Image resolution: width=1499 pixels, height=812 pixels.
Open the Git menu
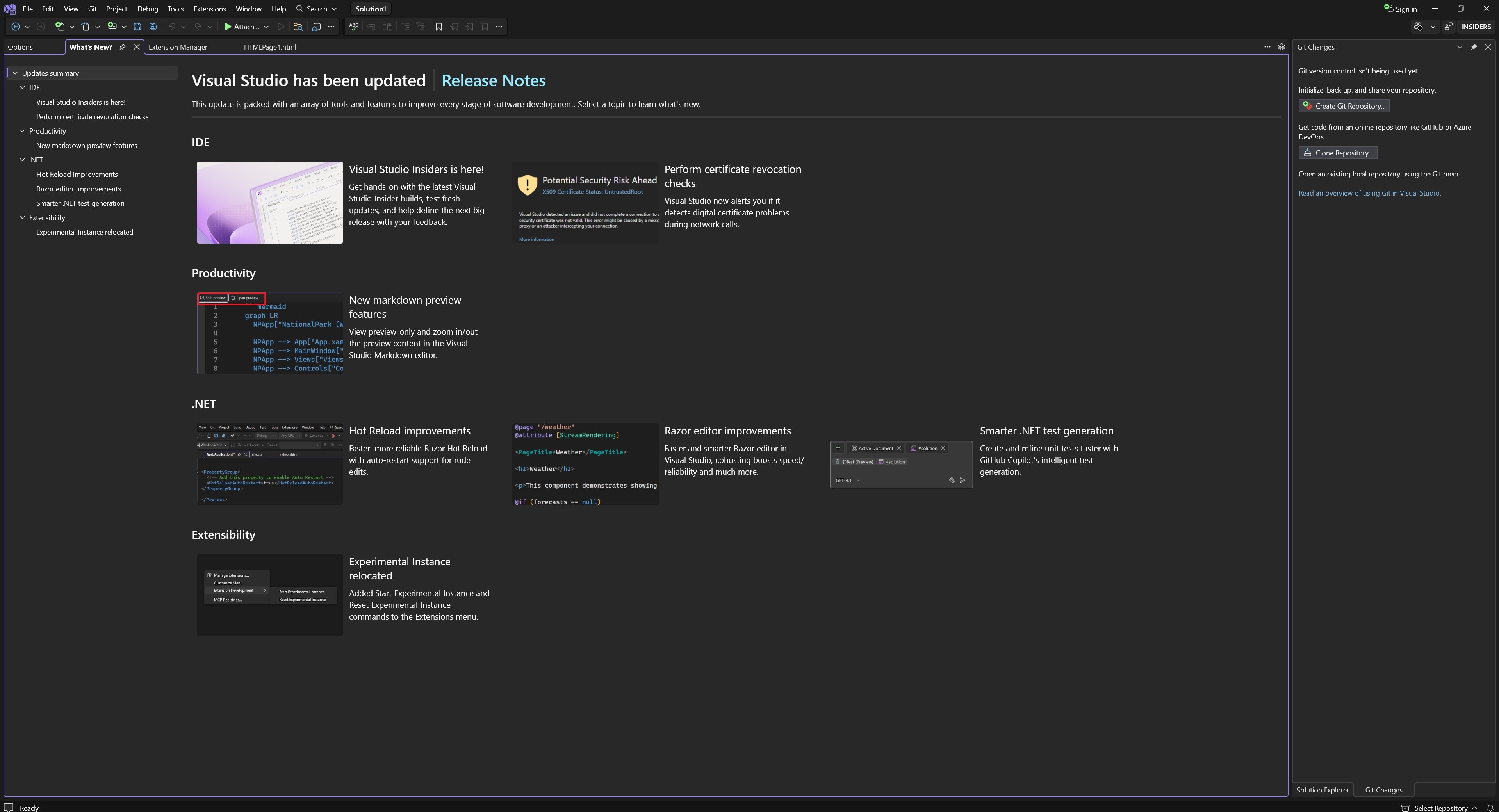92,9
